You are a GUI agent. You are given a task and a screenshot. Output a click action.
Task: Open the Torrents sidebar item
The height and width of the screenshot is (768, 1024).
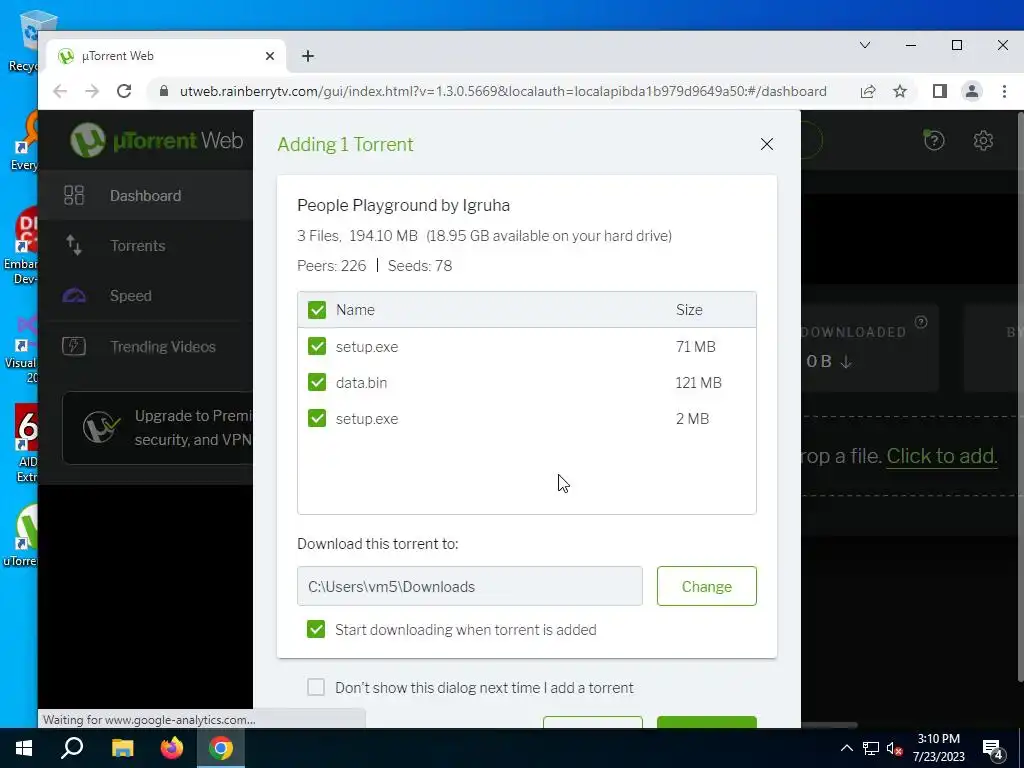145,246
